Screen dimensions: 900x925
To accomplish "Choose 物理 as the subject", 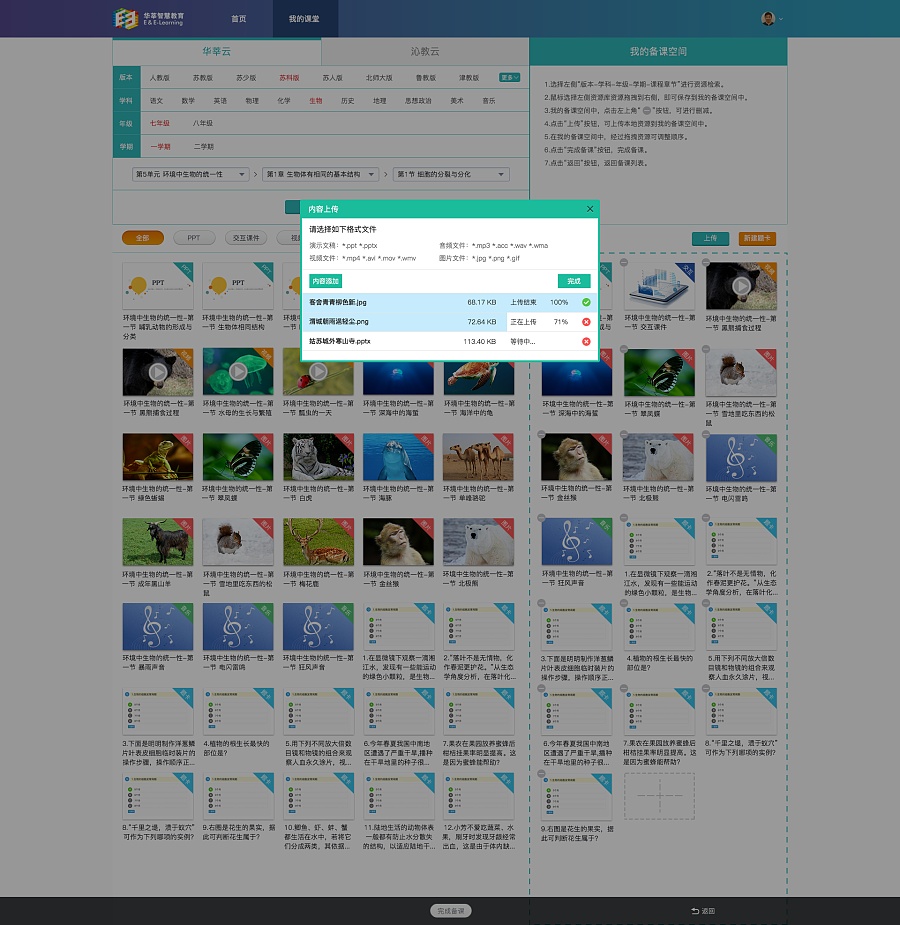I will [252, 101].
